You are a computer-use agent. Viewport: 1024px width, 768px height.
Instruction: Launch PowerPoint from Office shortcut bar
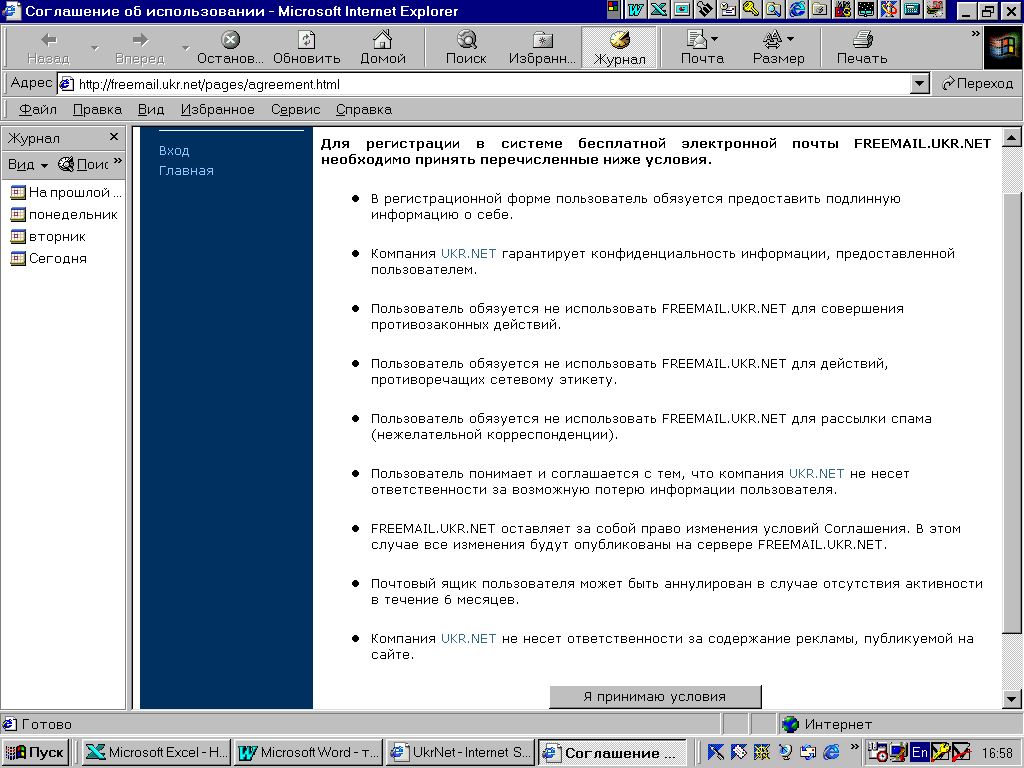tap(682, 9)
